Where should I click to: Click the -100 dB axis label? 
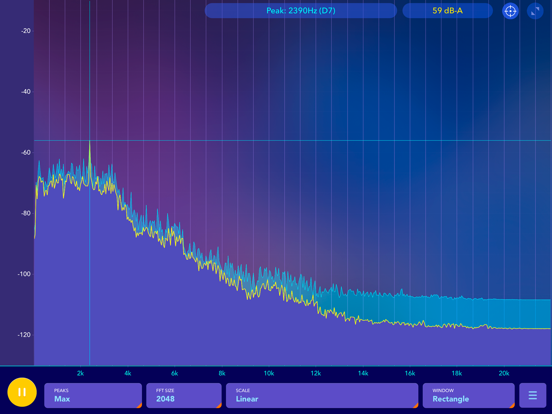coord(24,274)
